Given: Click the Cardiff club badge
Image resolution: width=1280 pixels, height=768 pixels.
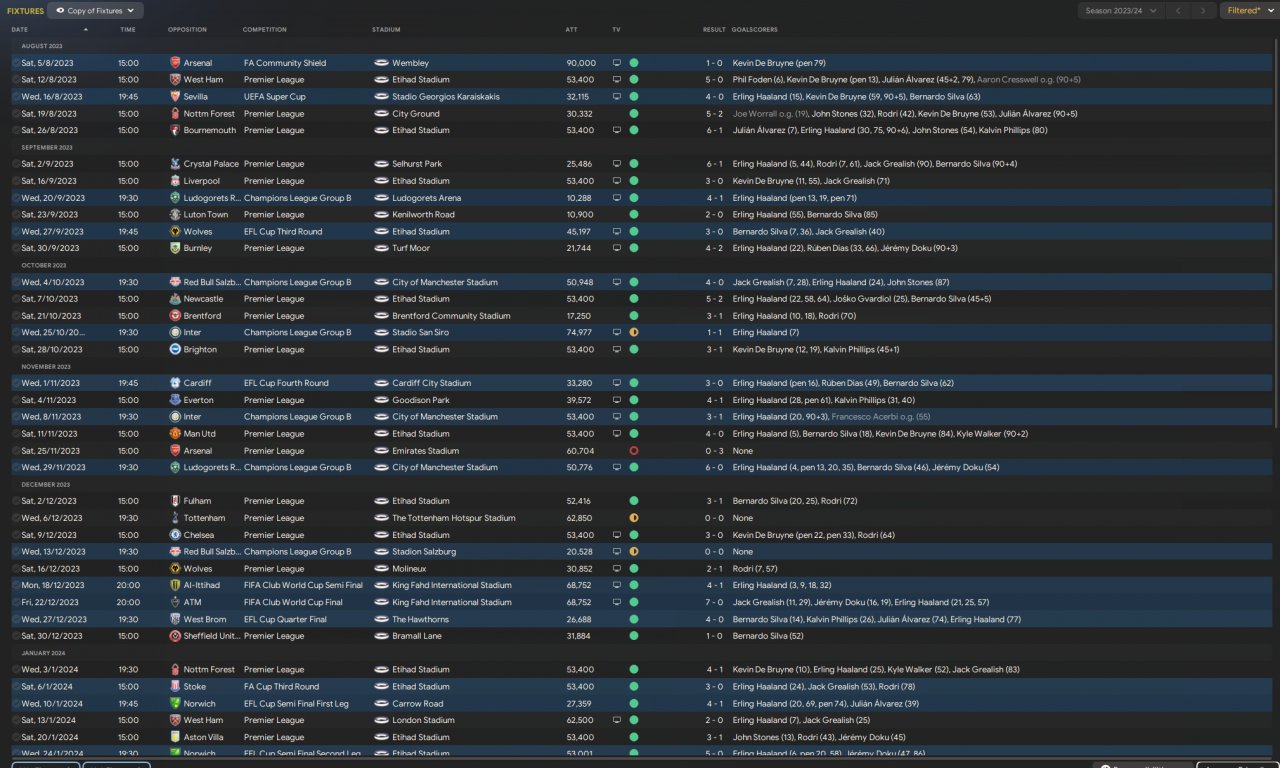Looking at the screenshot, I should coord(176,383).
